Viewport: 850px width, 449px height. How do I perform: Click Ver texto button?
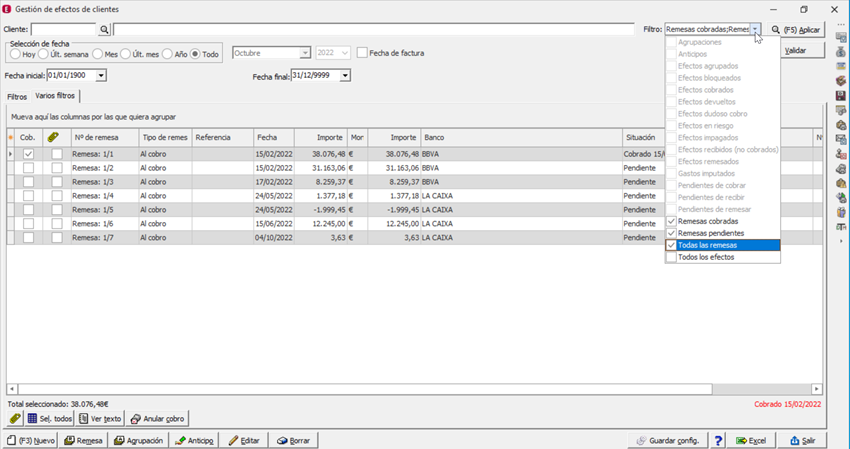pyautogui.click(x=100, y=419)
